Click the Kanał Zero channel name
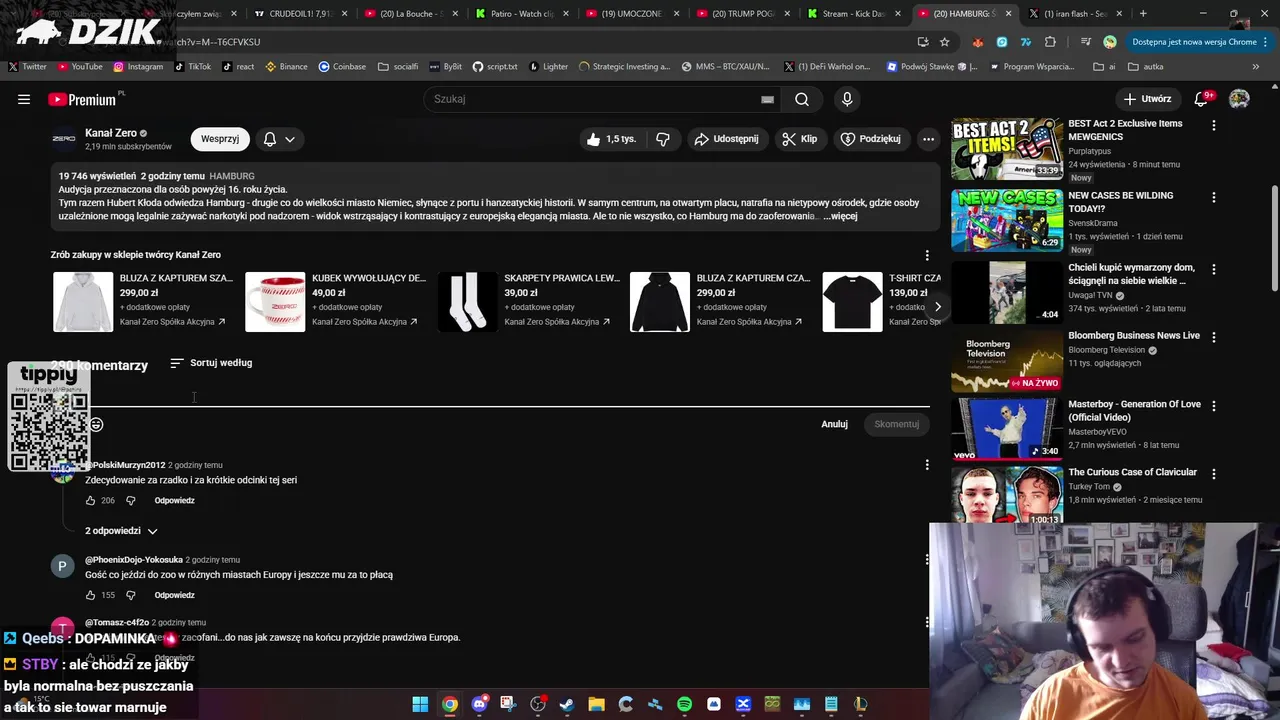This screenshot has height=720, width=1280. (111, 133)
